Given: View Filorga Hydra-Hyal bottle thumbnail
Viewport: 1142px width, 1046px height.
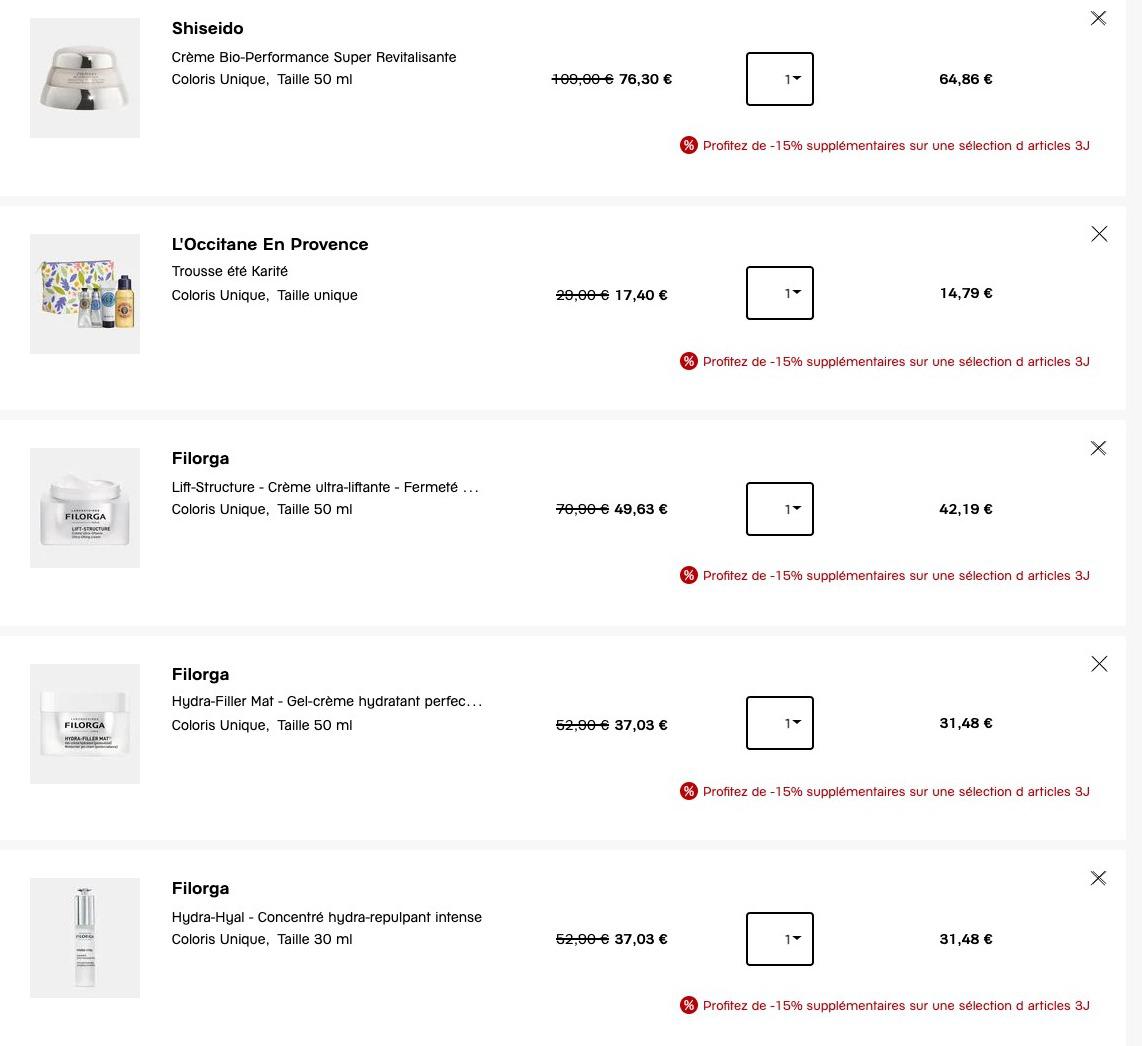Looking at the screenshot, I should 84,937.
